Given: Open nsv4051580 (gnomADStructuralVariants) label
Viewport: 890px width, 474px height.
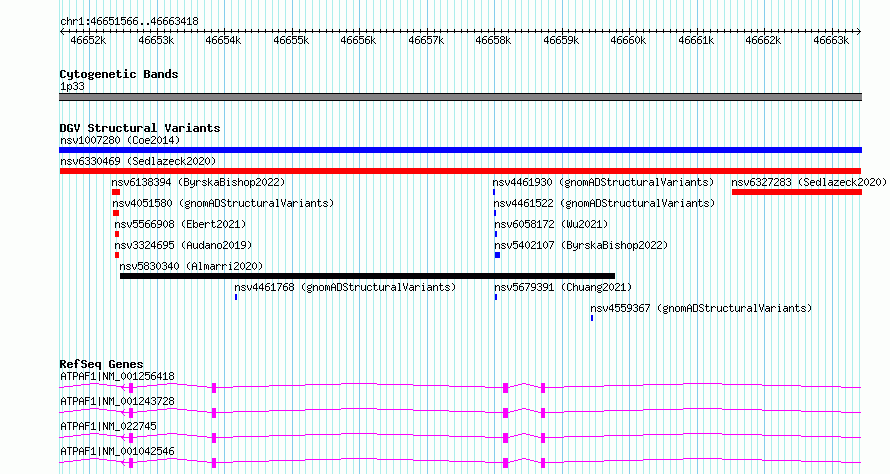Looking at the screenshot, I should tap(223, 203).
